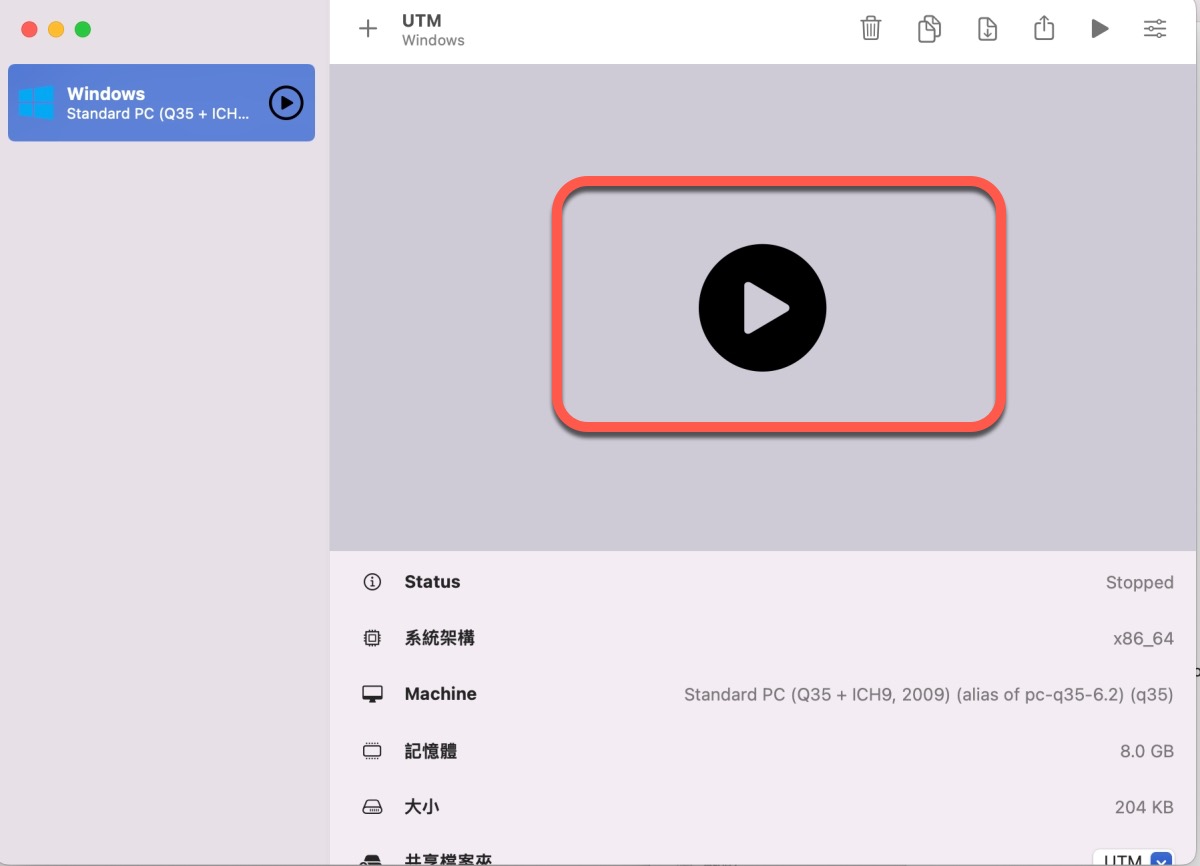Click the Machine label
Viewport: 1200px width, 866px height.
pos(440,694)
